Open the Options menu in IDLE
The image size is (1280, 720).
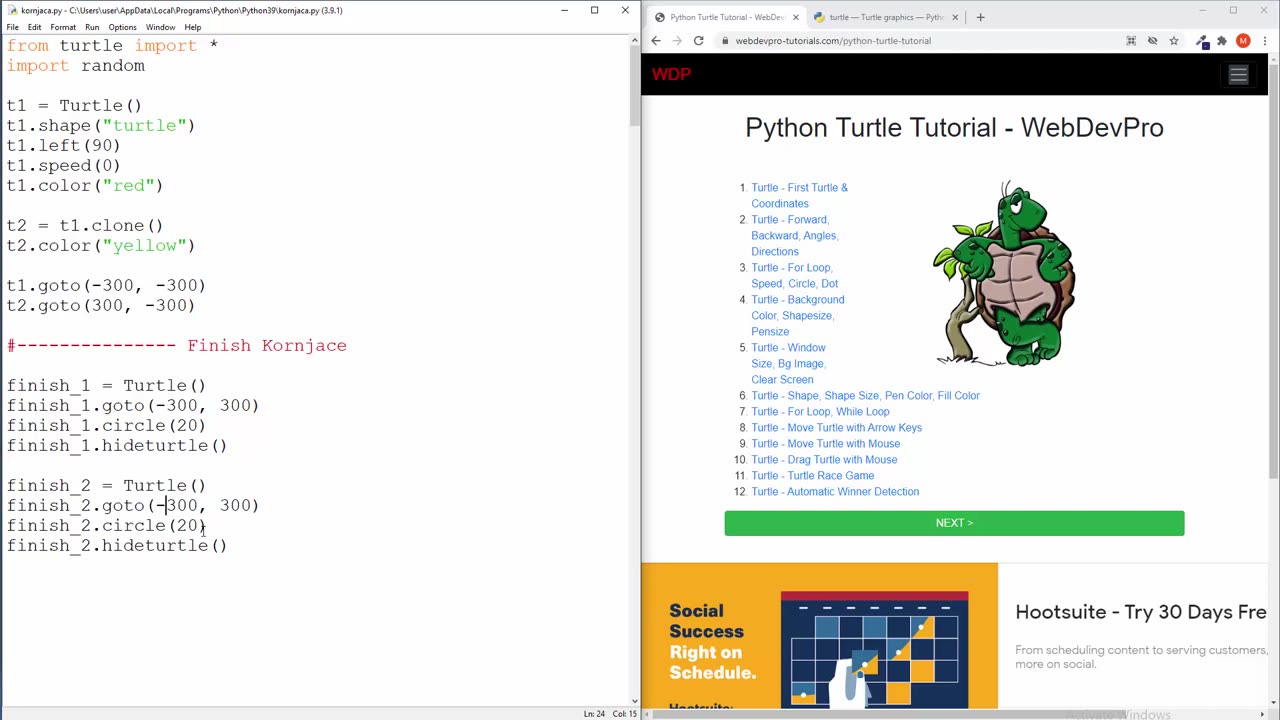point(122,27)
